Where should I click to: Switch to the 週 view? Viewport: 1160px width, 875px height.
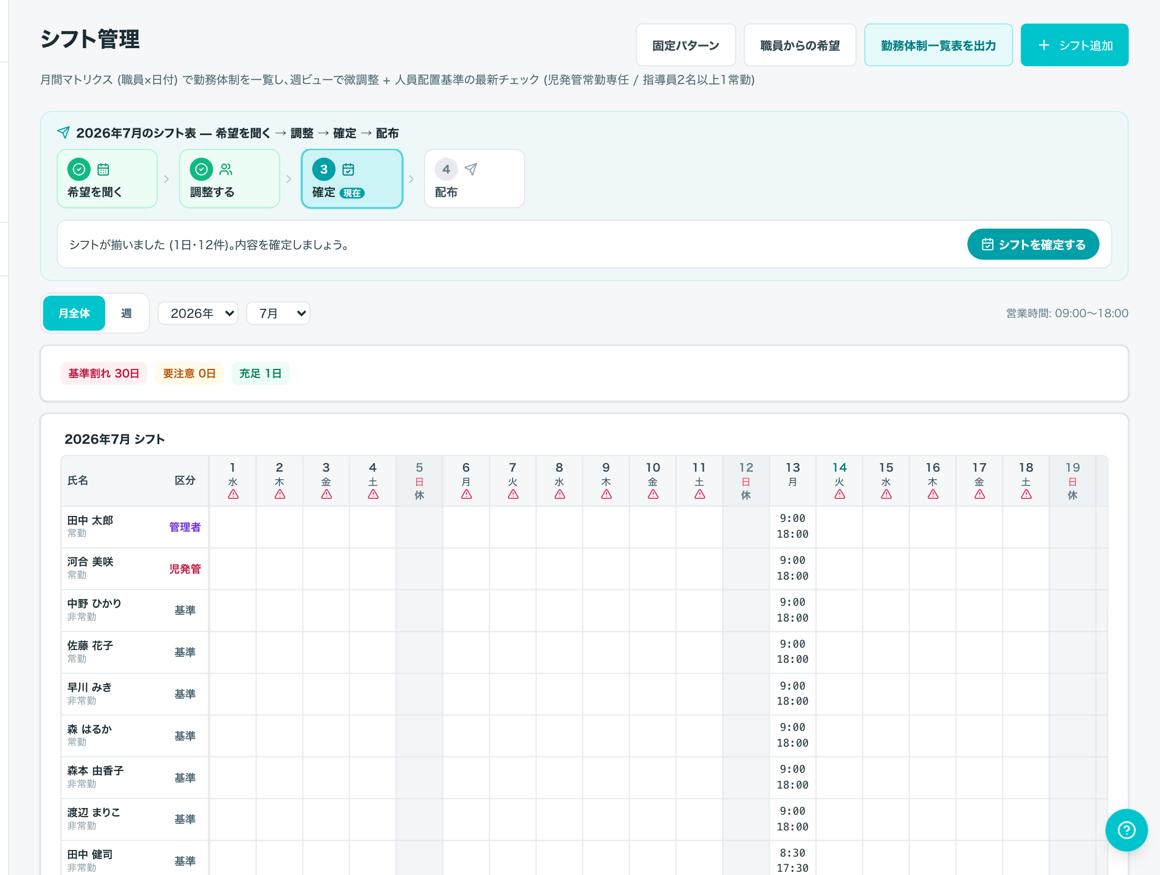click(x=127, y=314)
